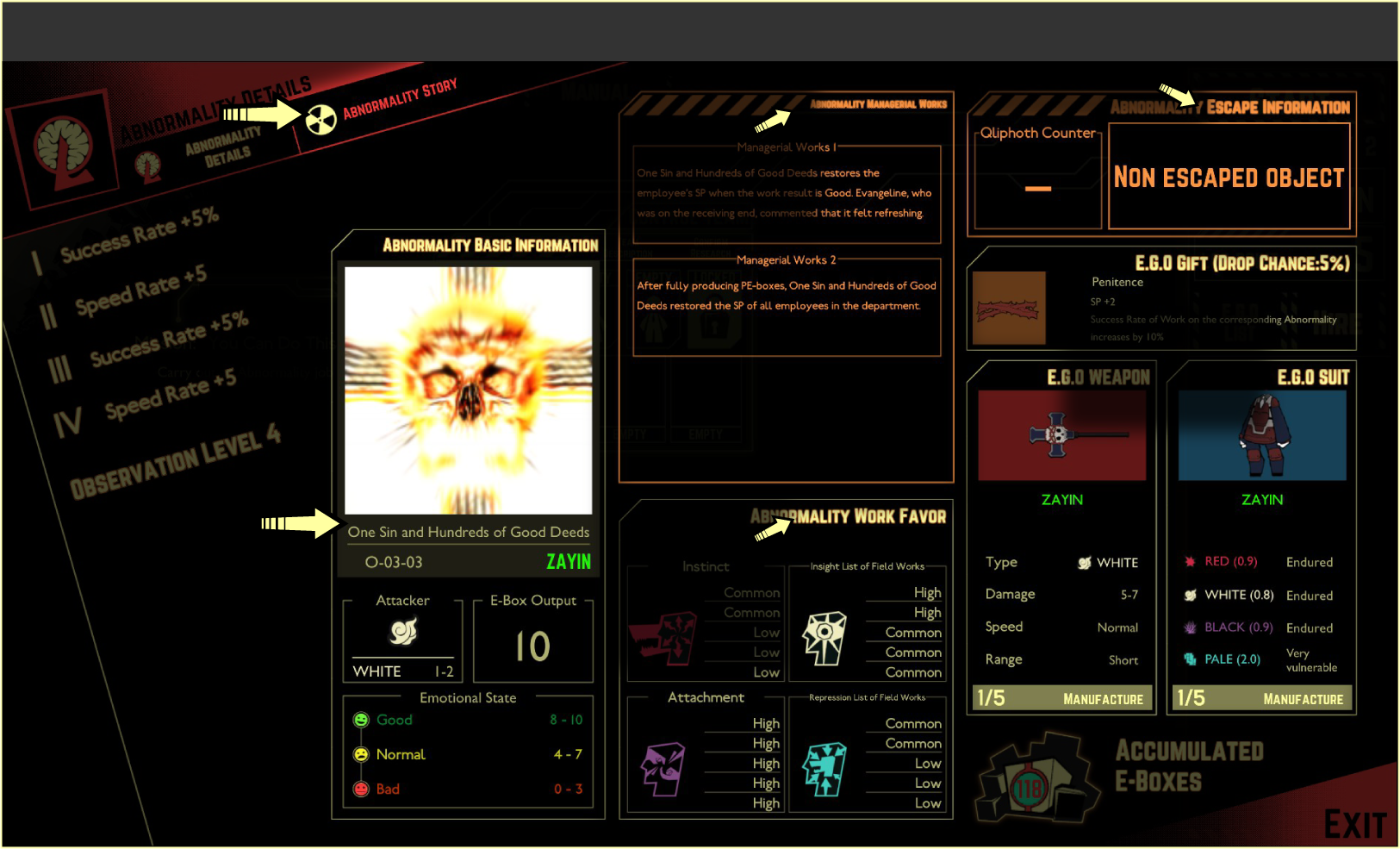The width and height of the screenshot is (1400, 849).
Task: Click the radiation symbol story icon
Action: click(321, 120)
